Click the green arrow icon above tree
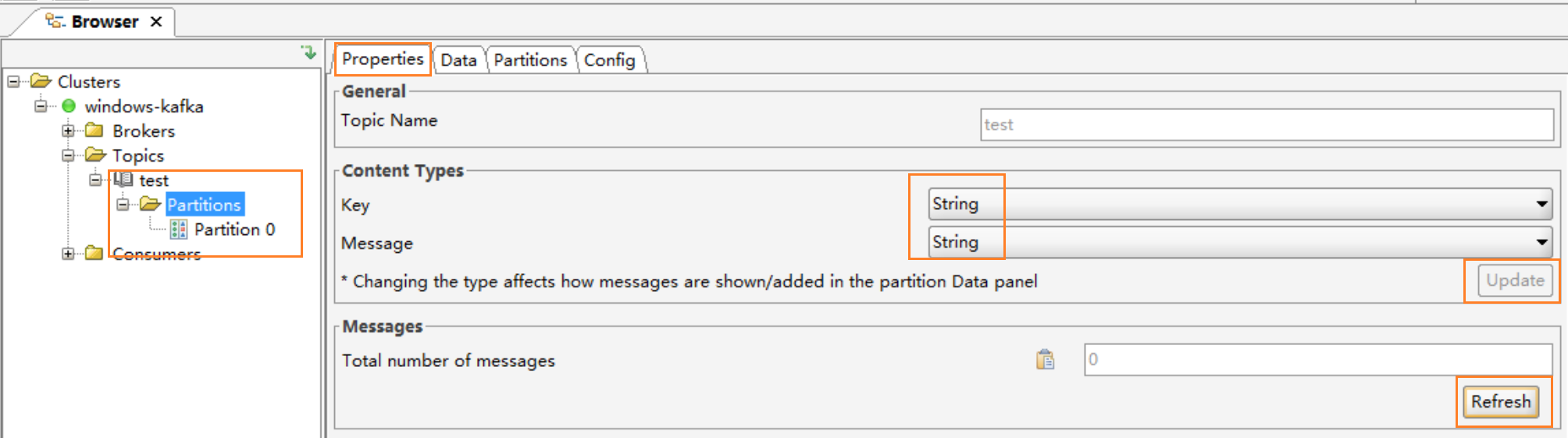 [x=308, y=52]
